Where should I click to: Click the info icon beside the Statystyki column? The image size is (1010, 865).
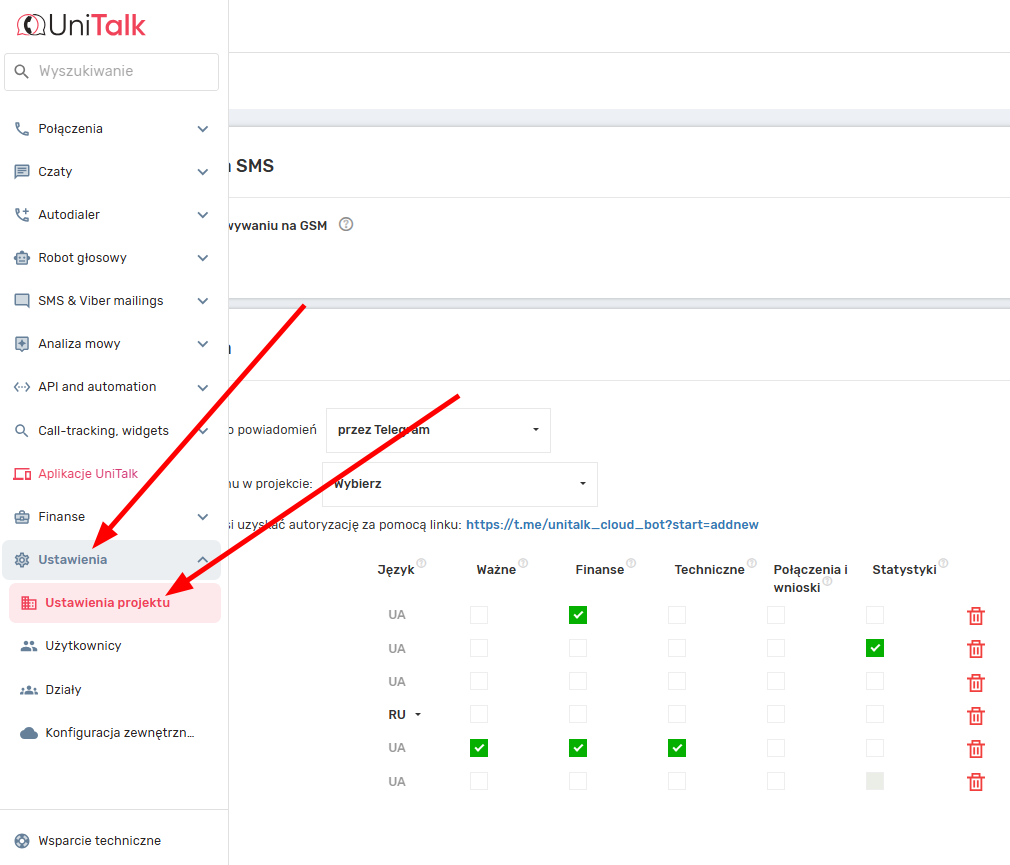[x=943, y=564]
